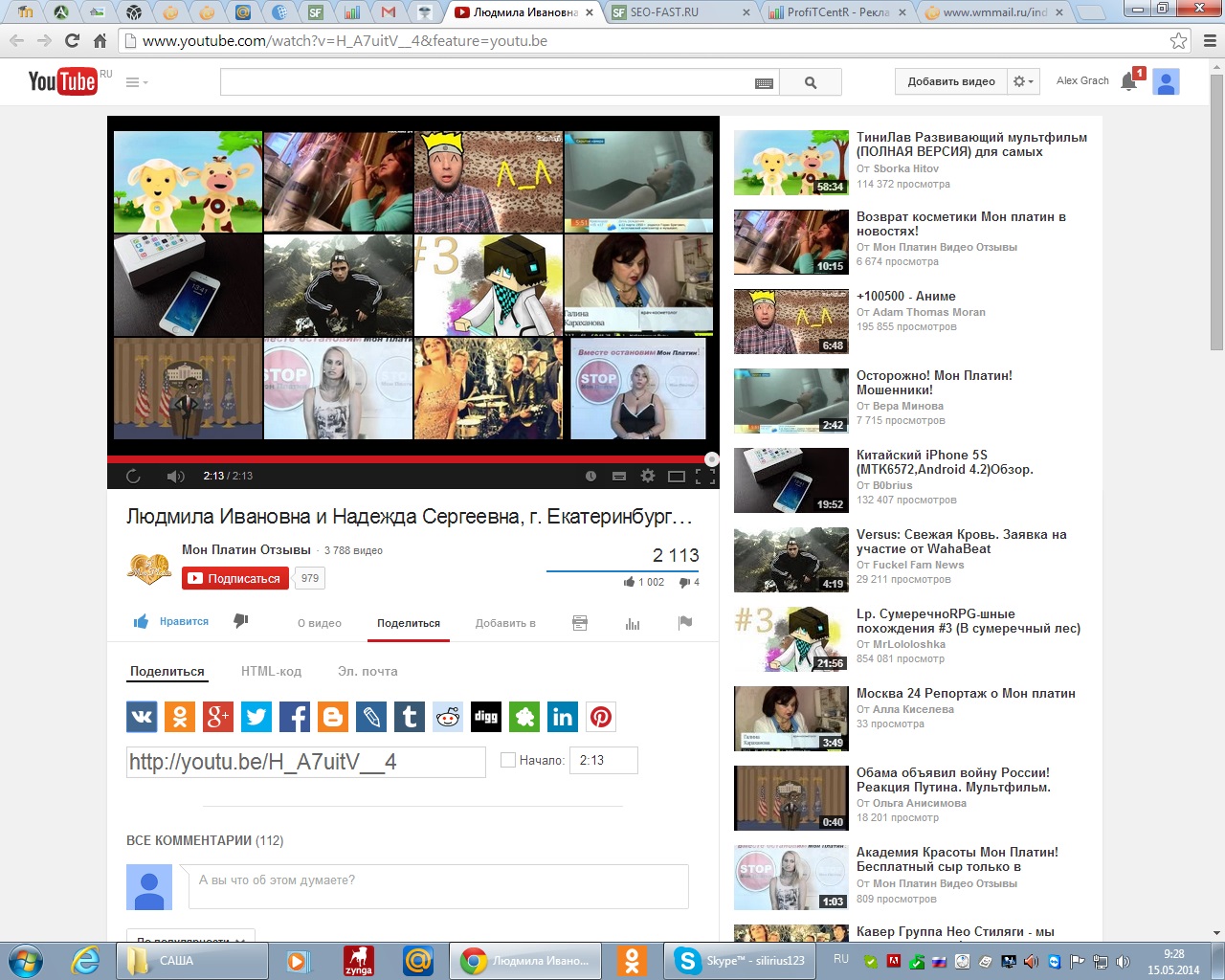1225x980 pixels.
Task: Open video settings gear in player
Action: (x=648, y=476)
